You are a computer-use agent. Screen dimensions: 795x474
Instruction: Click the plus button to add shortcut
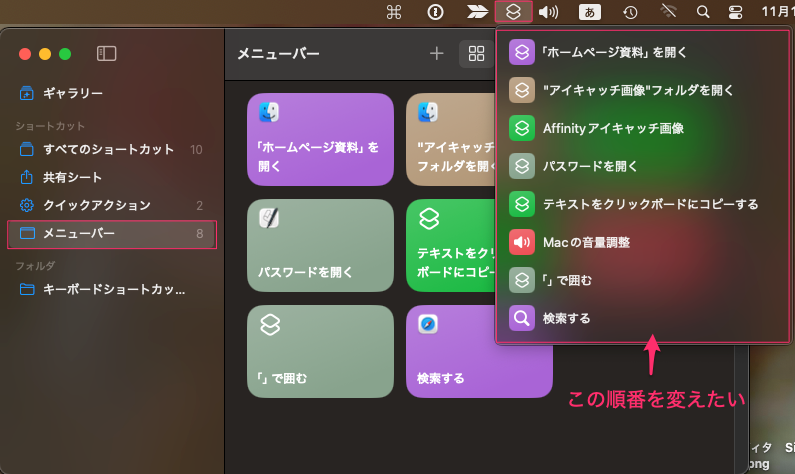click(436, 54)
